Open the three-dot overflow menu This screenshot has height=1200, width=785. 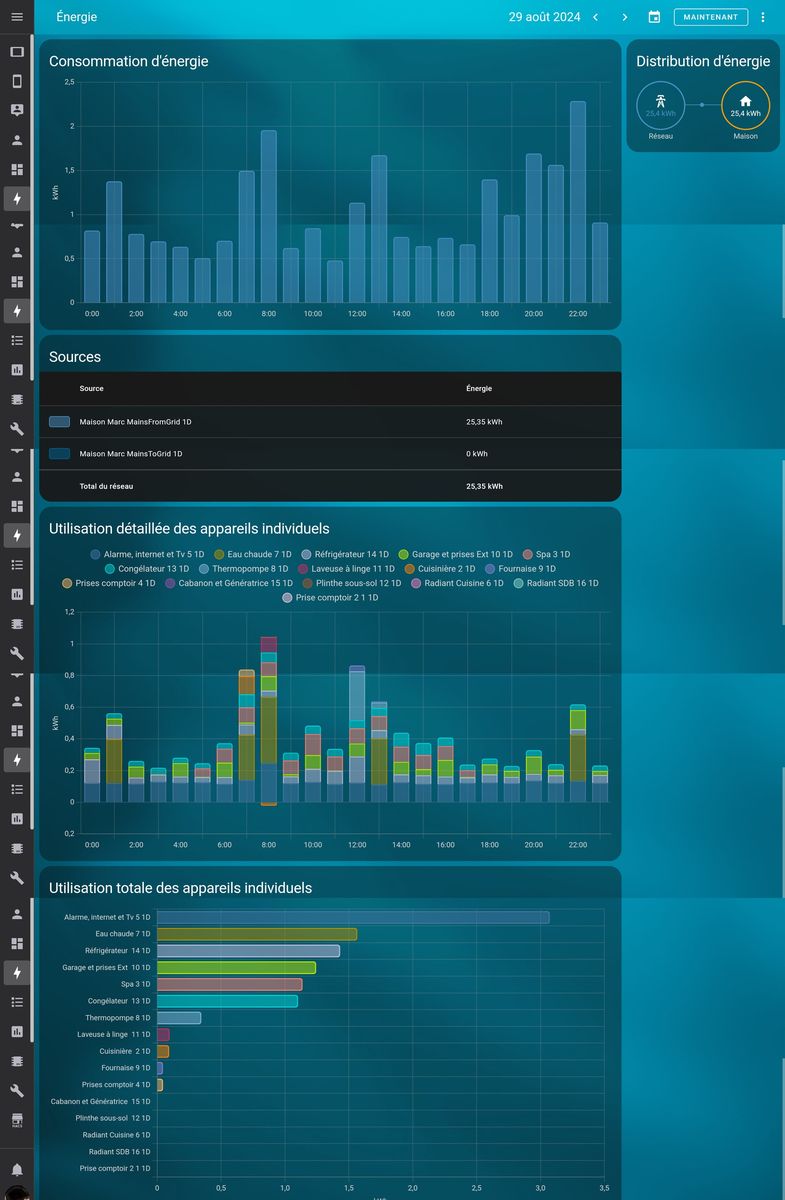pyautogui.click(x=763, y=17)
